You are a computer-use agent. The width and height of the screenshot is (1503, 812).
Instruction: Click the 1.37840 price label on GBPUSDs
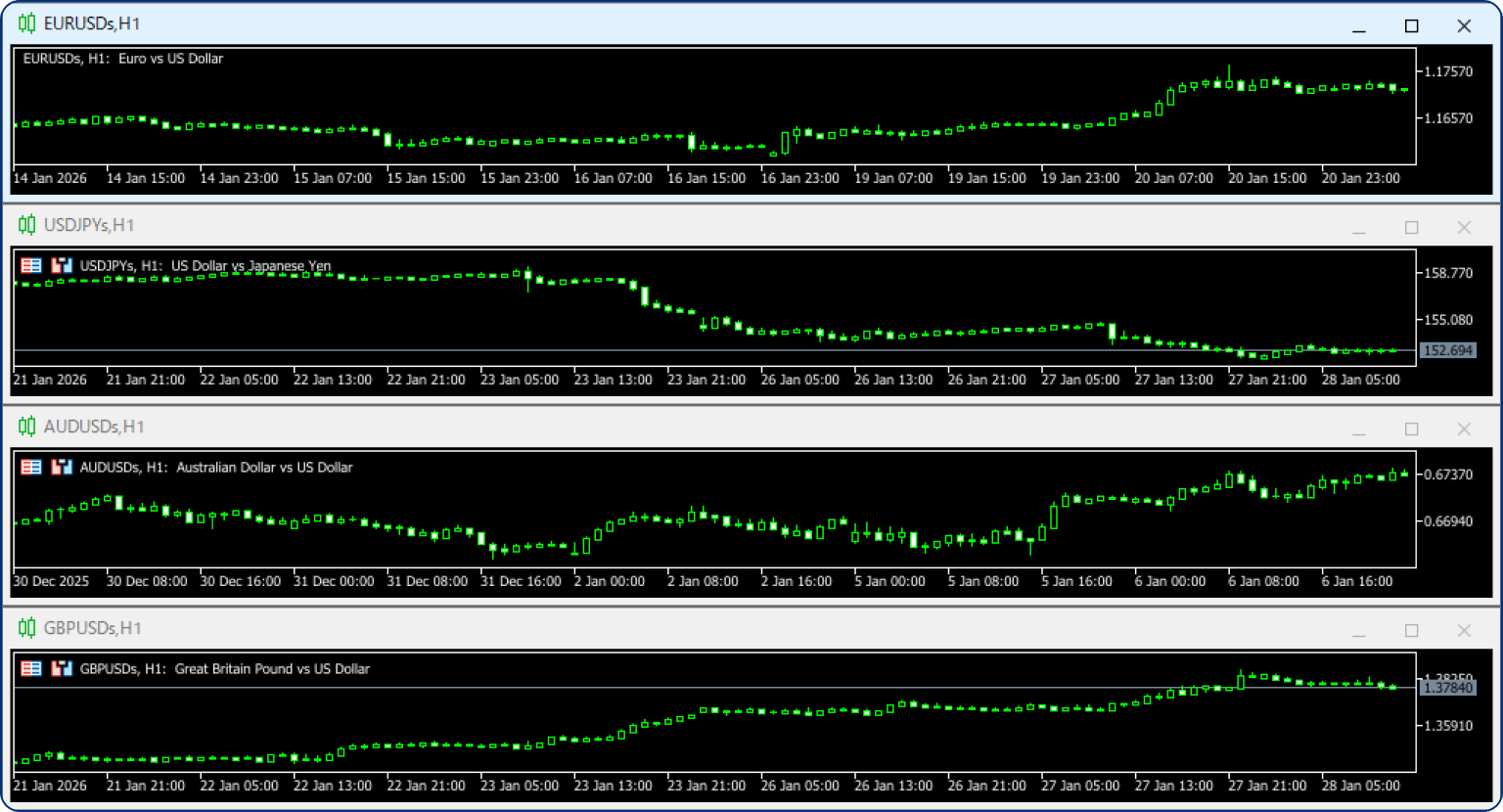(x=1447, y=689)
